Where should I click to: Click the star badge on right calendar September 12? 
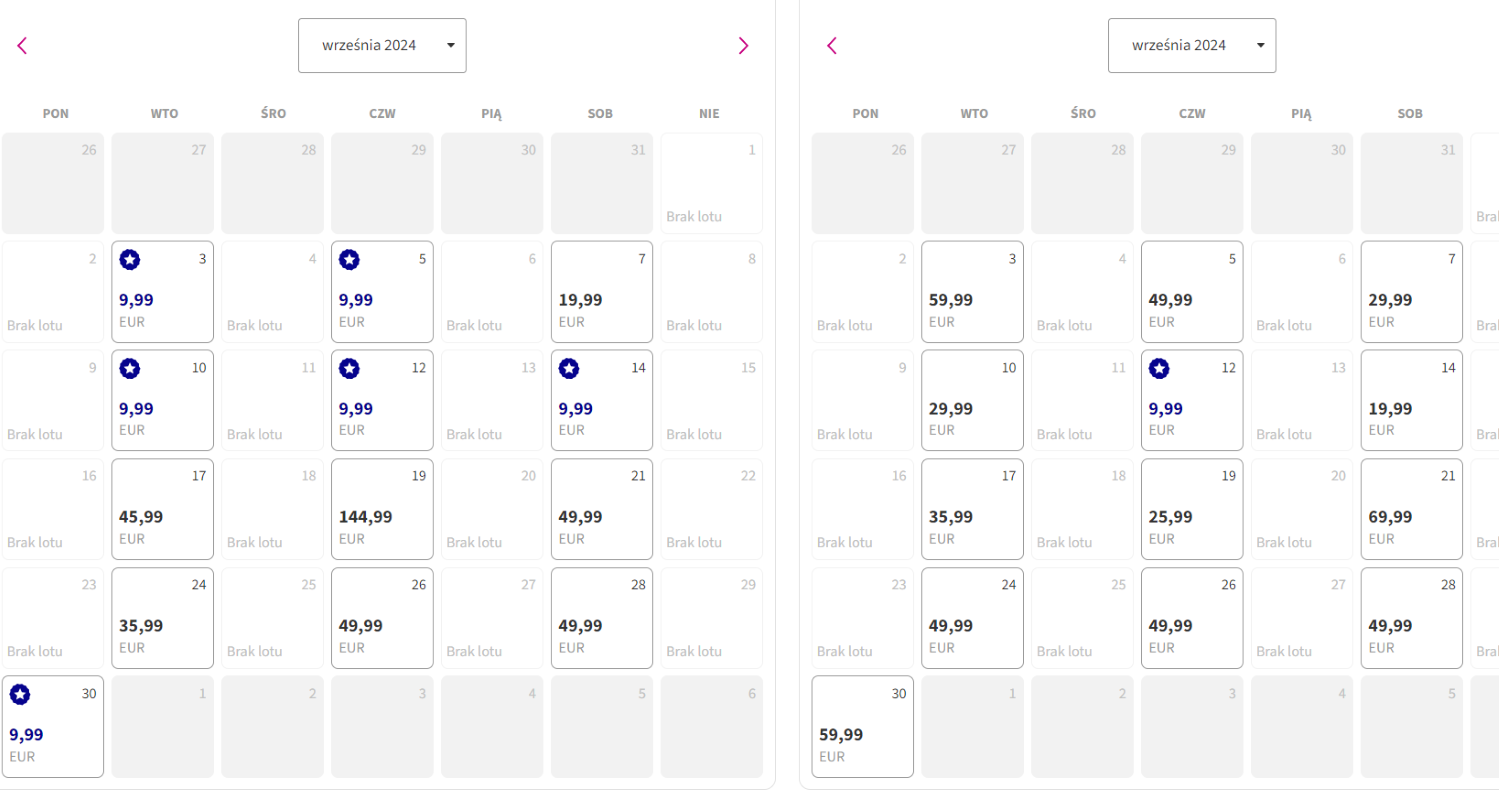(x=1159, y=369)
